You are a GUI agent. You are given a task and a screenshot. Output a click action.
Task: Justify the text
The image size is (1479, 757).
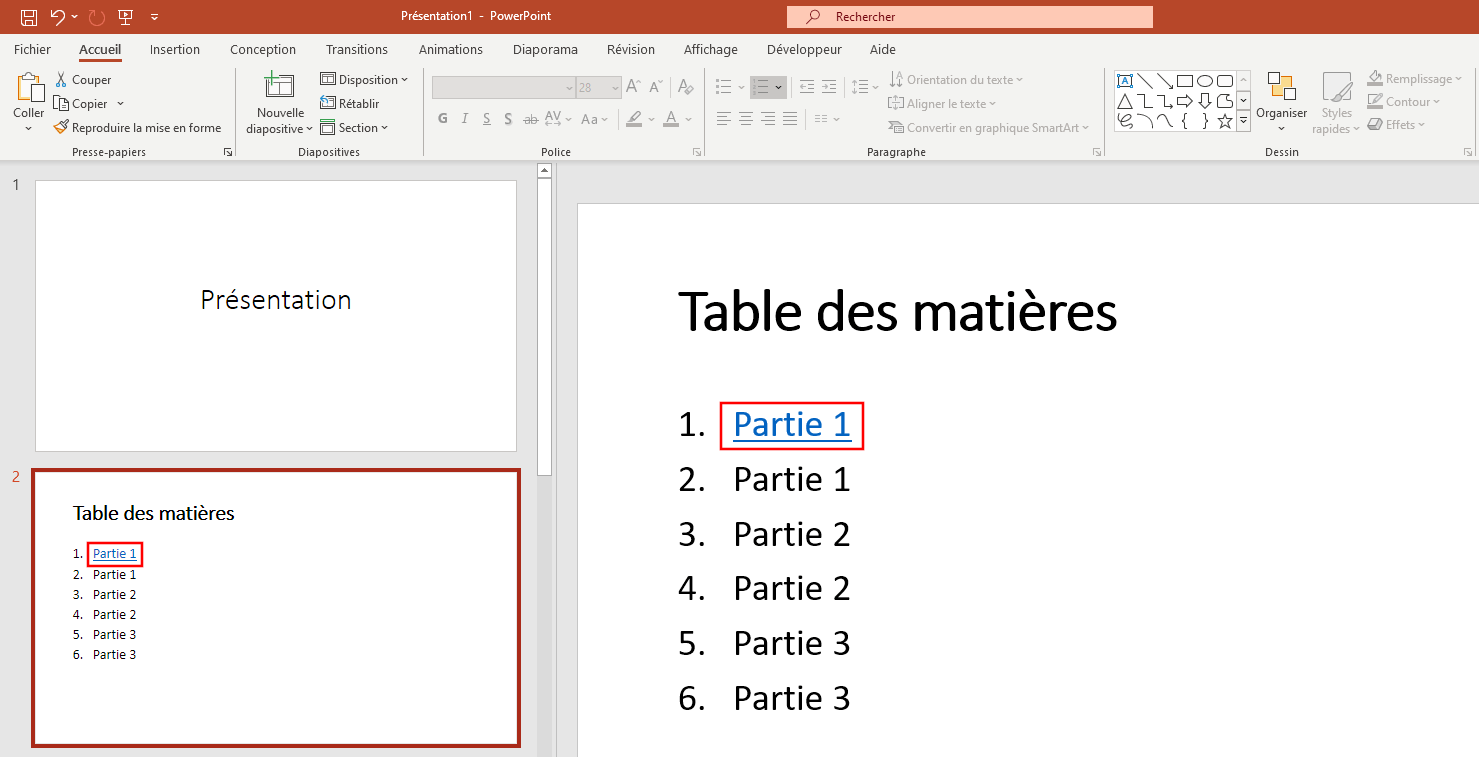(x=790, y=119)
